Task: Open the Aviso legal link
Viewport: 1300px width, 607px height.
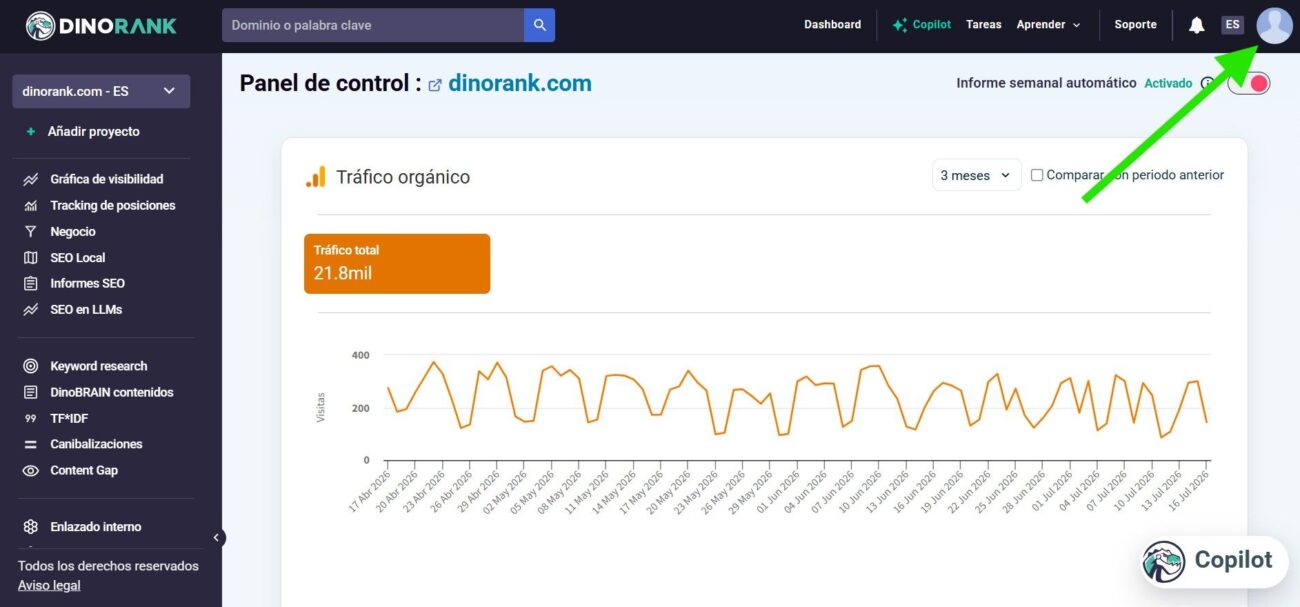Action: (x=49, y=585)
